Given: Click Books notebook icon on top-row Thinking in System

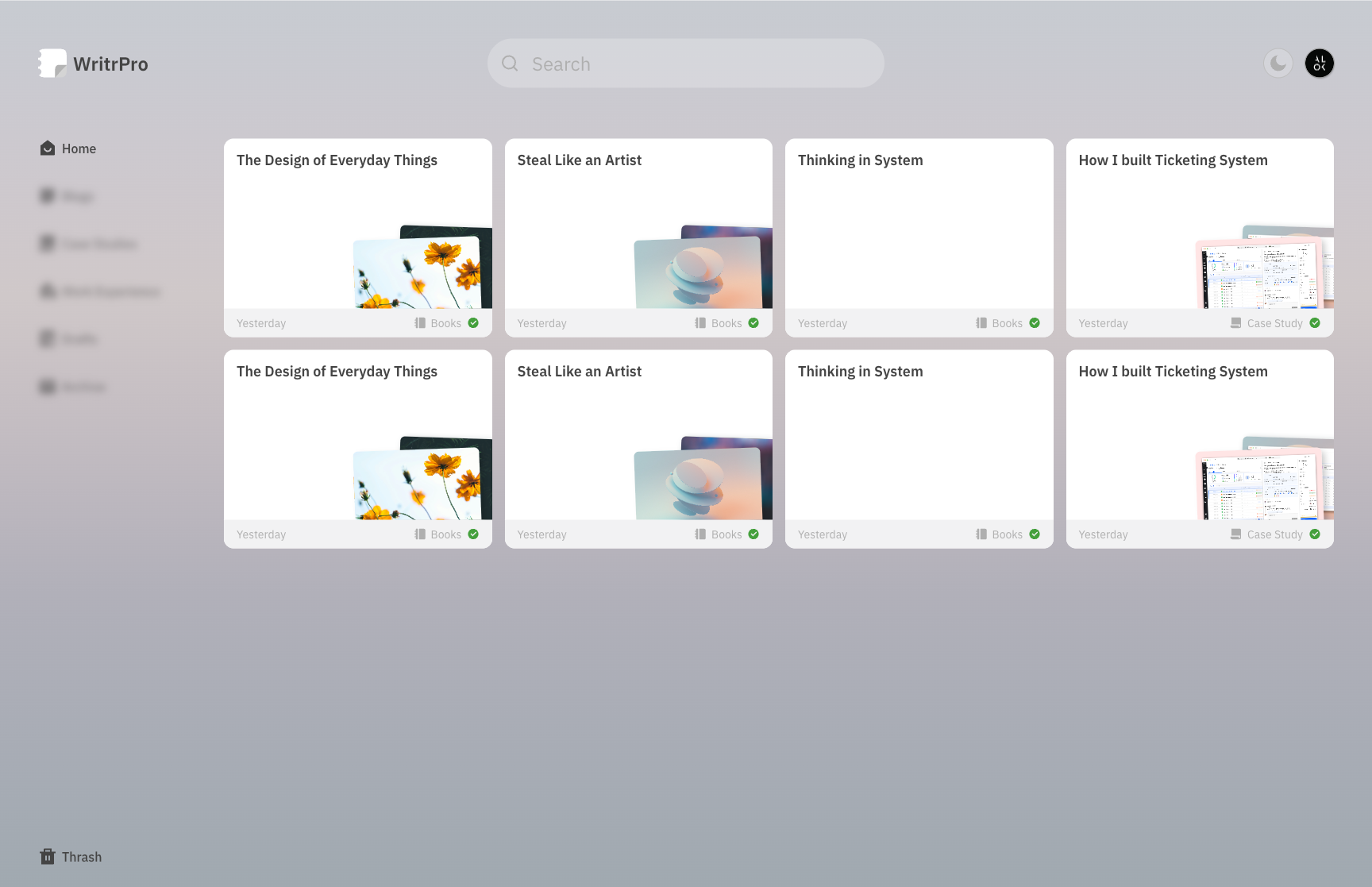Looking at the screenshot, I should (x=981, y=323).
